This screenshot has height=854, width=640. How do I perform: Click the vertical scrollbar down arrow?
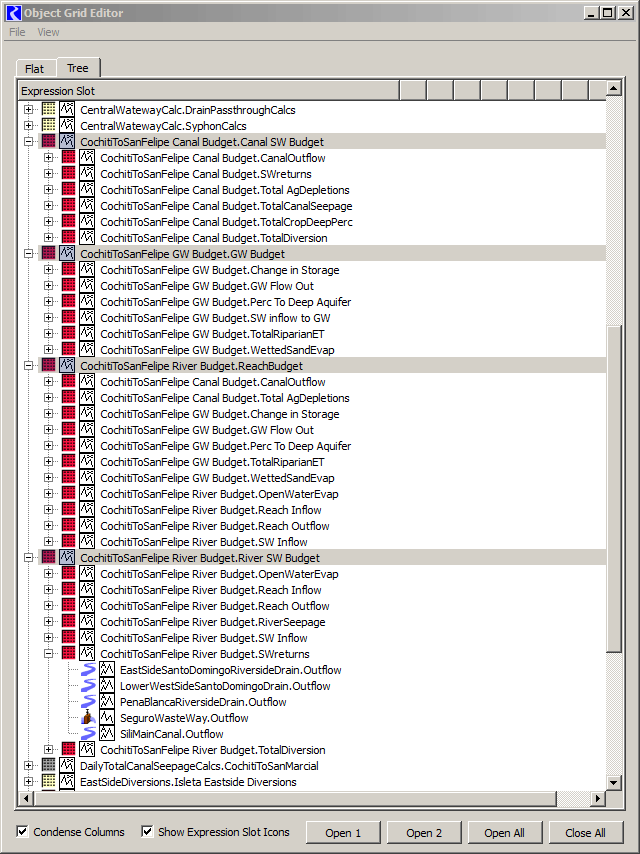pyautogui.click(x=613, y=783)
